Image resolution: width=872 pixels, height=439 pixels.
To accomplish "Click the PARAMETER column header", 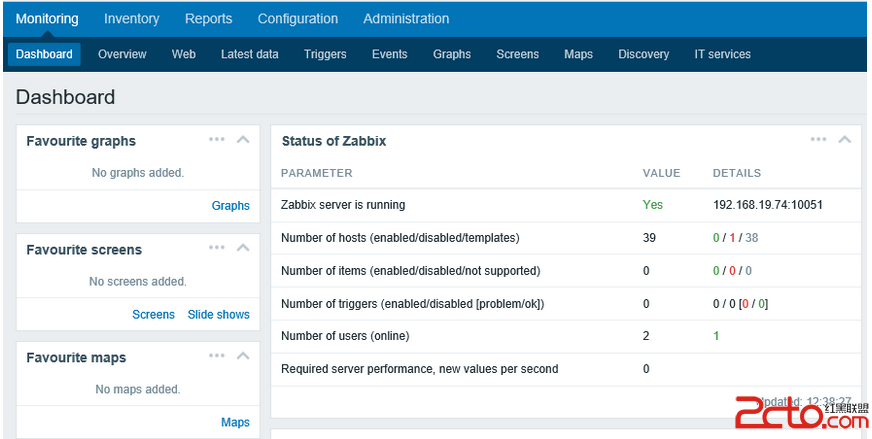I will [x=316, y=173].
